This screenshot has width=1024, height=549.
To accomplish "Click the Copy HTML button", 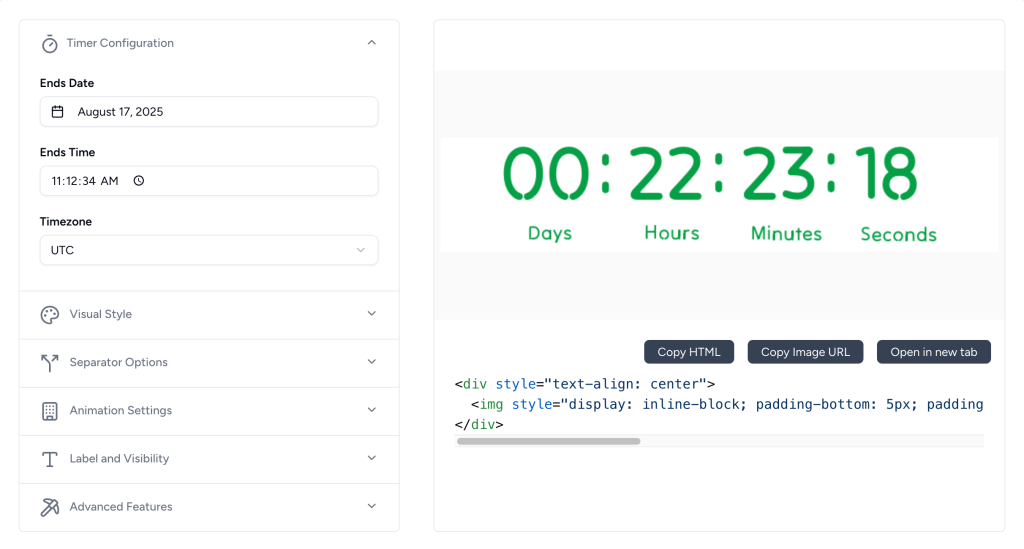I will click(x=689, y=352).
